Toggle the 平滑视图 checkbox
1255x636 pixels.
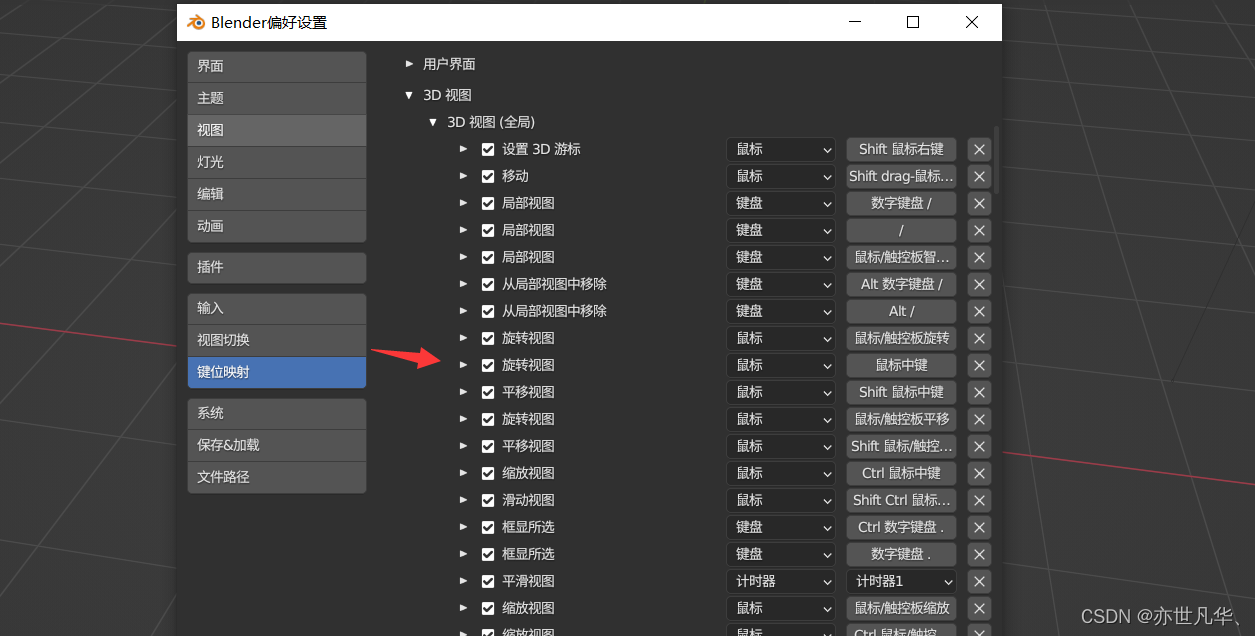click(488, 581)
